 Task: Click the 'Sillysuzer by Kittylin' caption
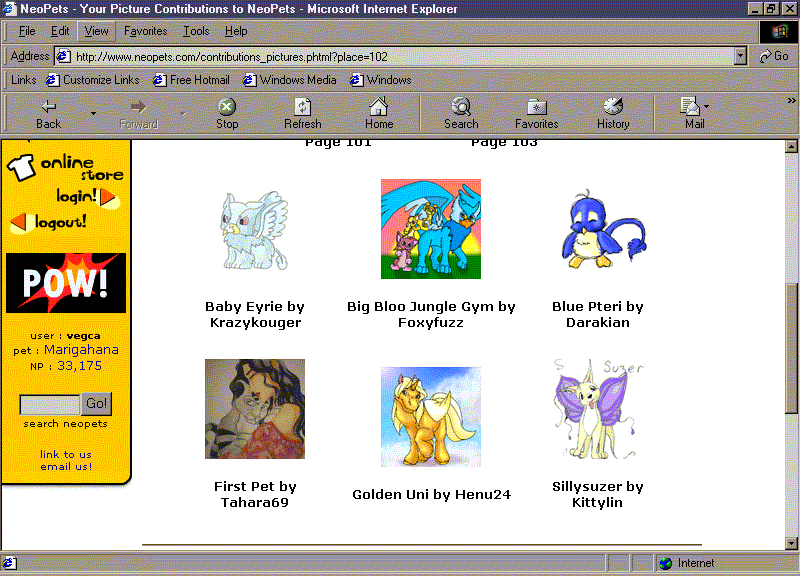597,494
